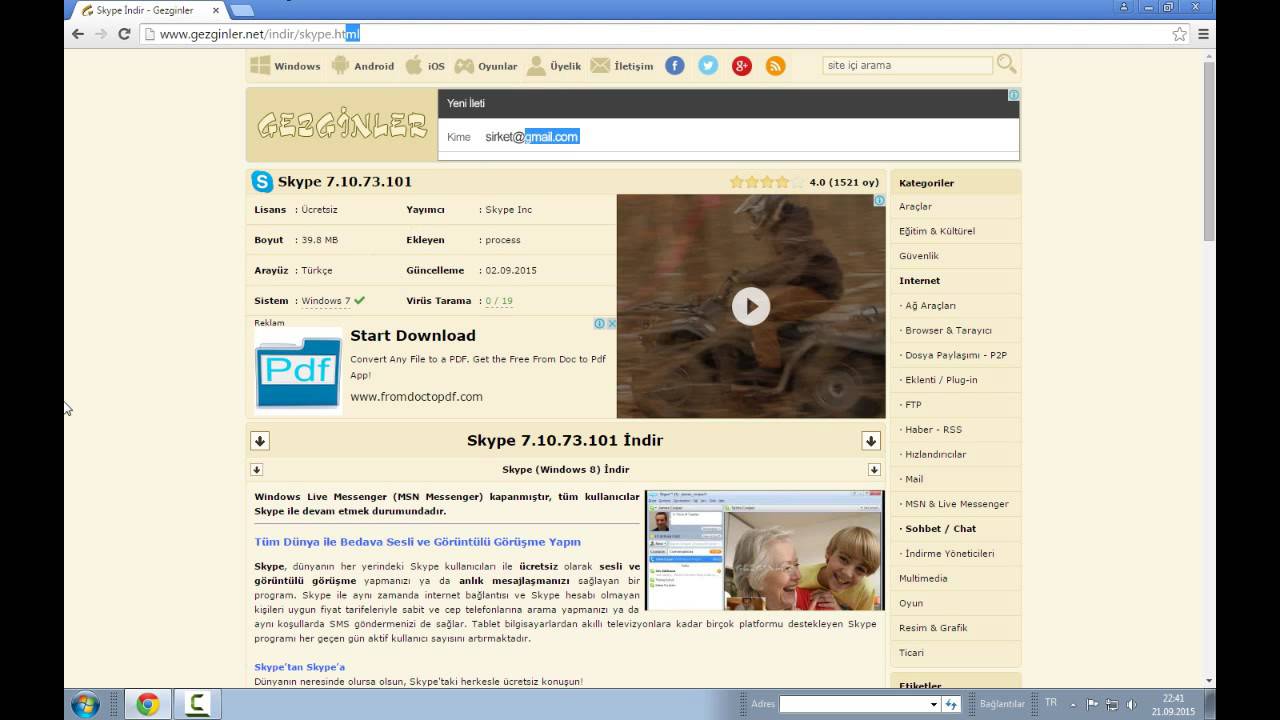The width and height of the screenshot is (1280, 720).
Task: Open the Multimedia category
Action: point(923,578)
